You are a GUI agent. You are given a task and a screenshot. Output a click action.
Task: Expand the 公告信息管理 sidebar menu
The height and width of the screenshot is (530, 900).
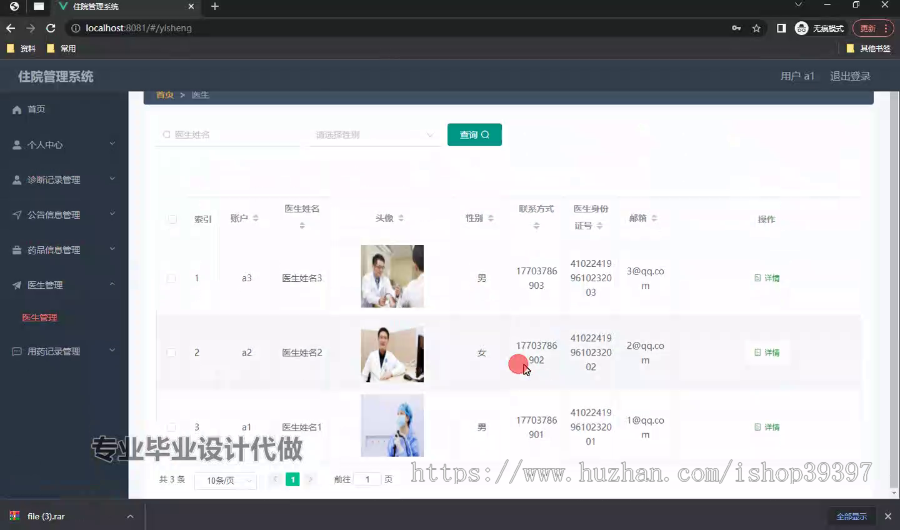(64, 215)
